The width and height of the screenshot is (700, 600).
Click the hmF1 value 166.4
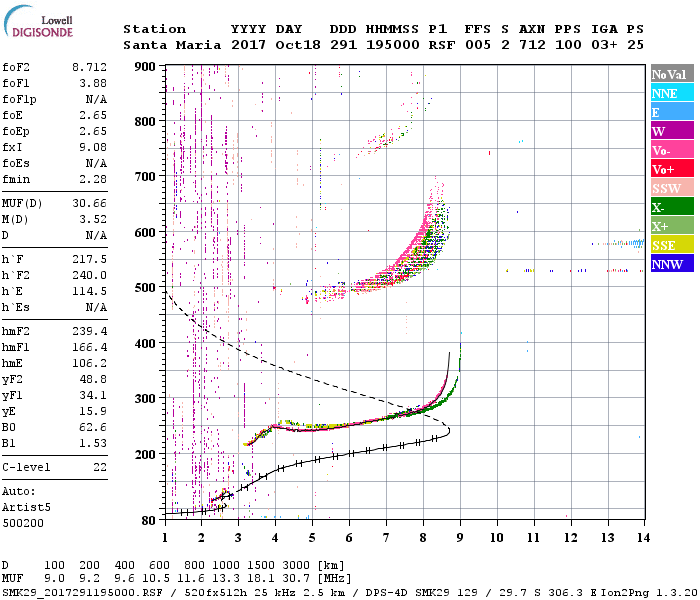[x=89, y=347]
